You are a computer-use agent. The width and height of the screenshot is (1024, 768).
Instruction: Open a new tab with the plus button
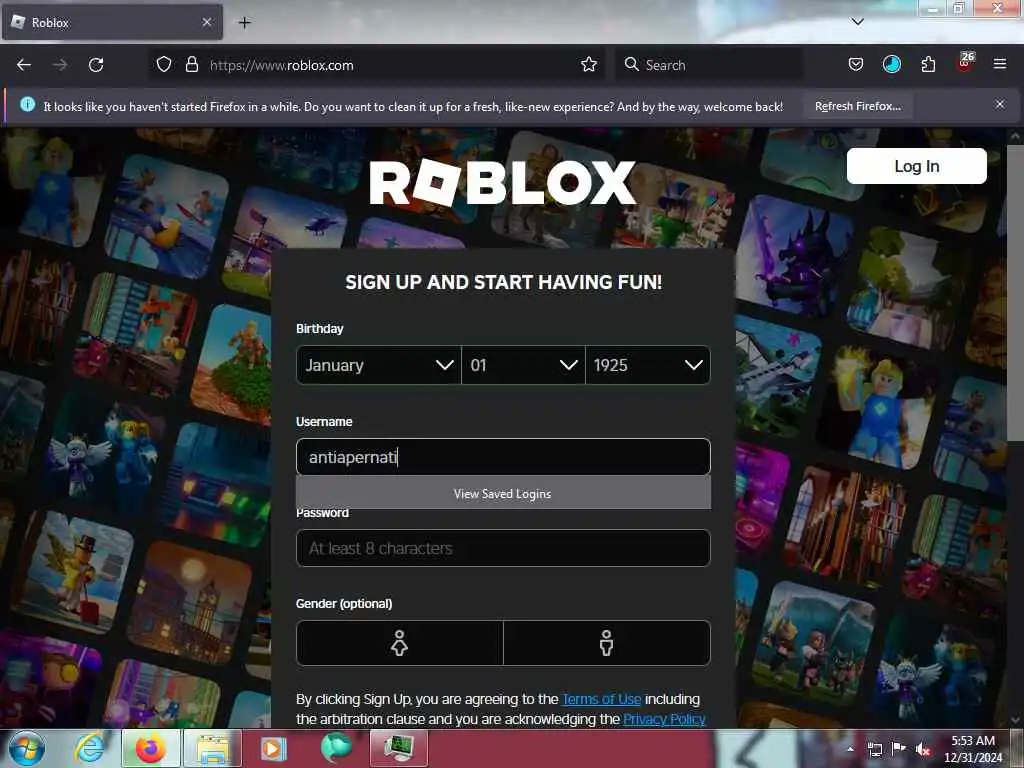244,23
